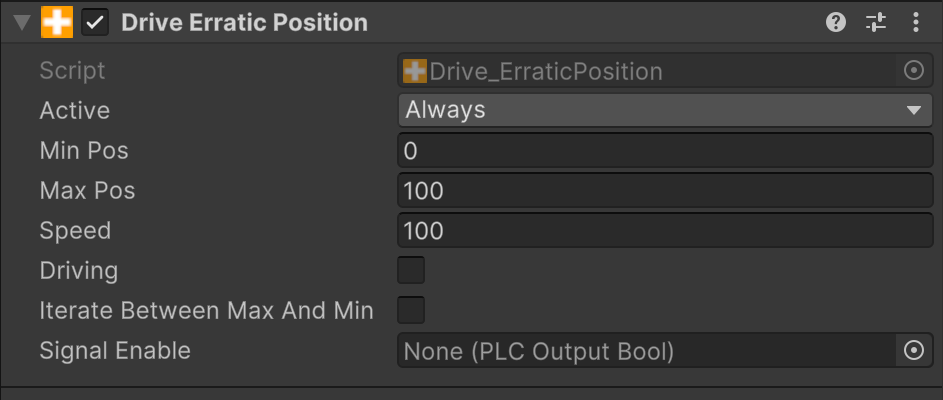Open the three-dot component options menu
The width and height of the screenshot is (943, 400).
916,23
